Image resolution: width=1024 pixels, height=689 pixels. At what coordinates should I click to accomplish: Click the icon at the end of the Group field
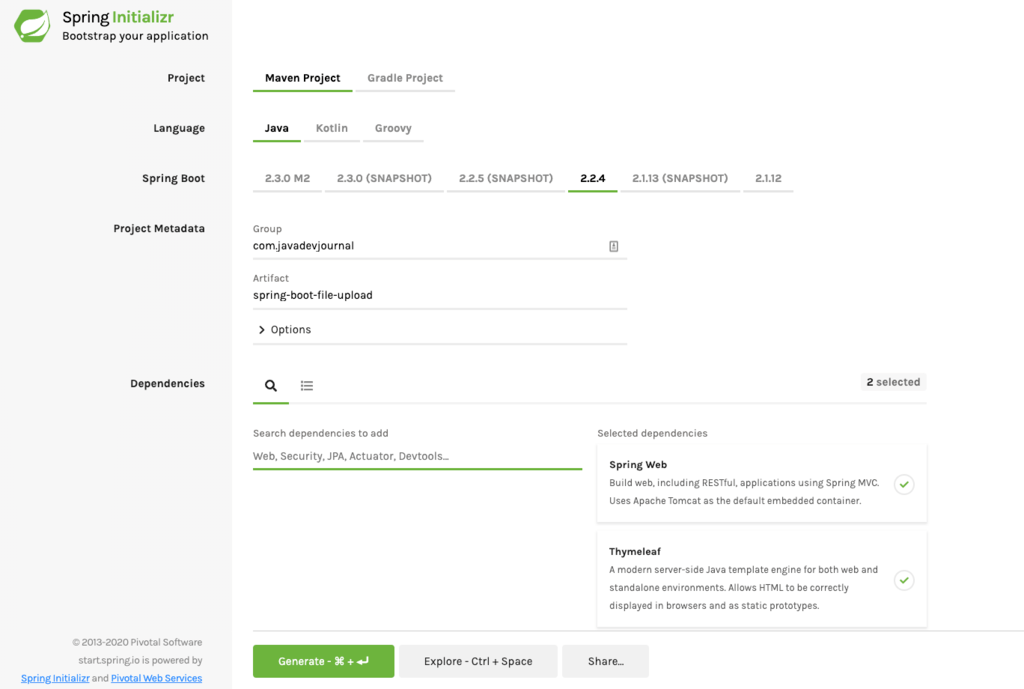tap(613, 245)
